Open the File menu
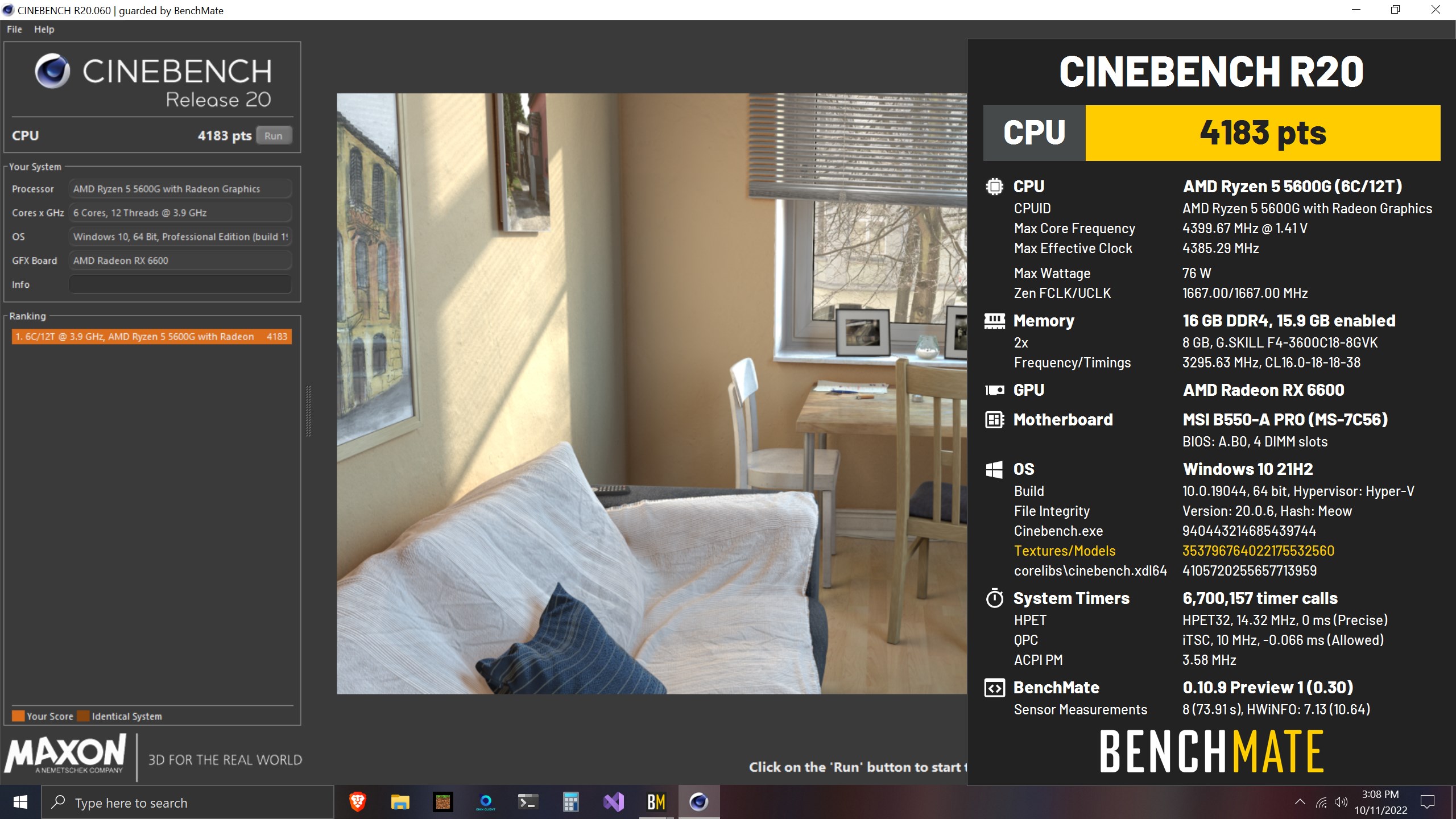This screenshot has width=1456, height=819. [14, 30]
